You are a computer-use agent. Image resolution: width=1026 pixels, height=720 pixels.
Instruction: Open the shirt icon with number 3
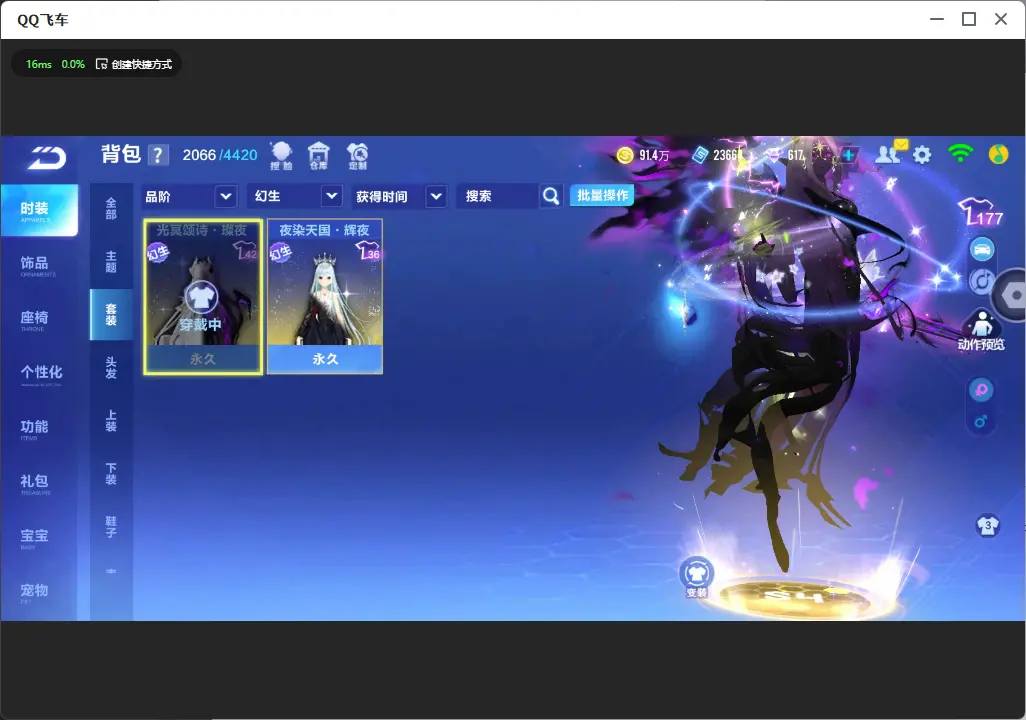987,526
